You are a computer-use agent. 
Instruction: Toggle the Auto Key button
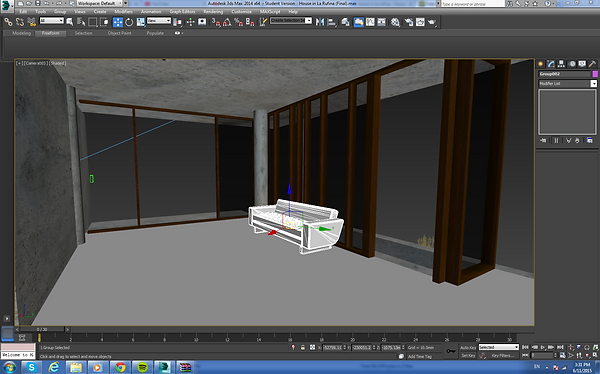point(468,347)
